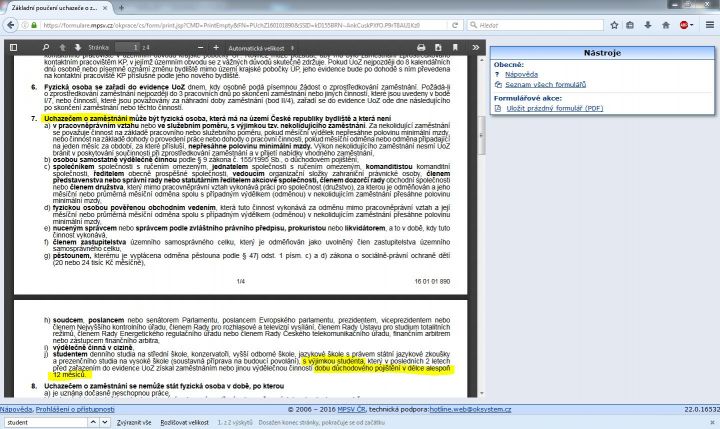
Task: Click the 1/4 page indicator text
Action: 241,281
